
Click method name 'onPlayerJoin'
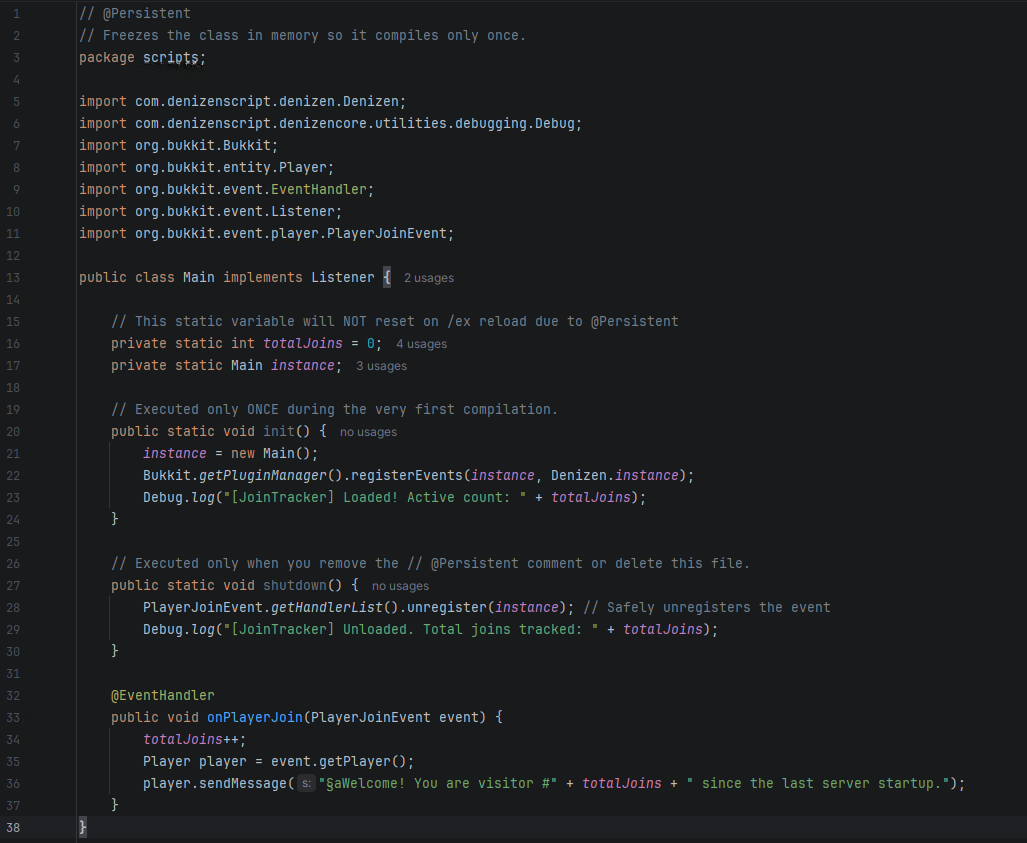coord(255,718)
